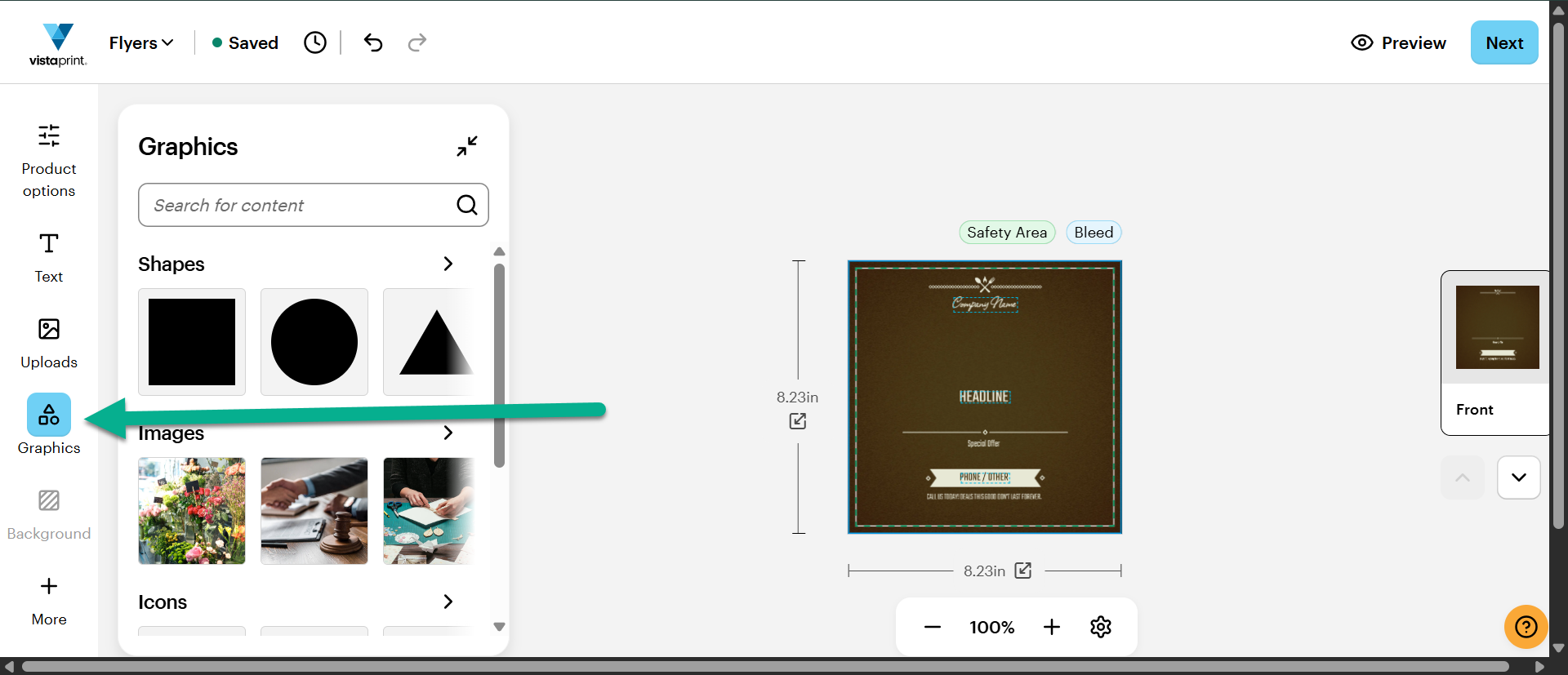The width and height of the screenshot is (1568, 675).
Task: Go to previous page chevron up
Action: pos(1463,477)
